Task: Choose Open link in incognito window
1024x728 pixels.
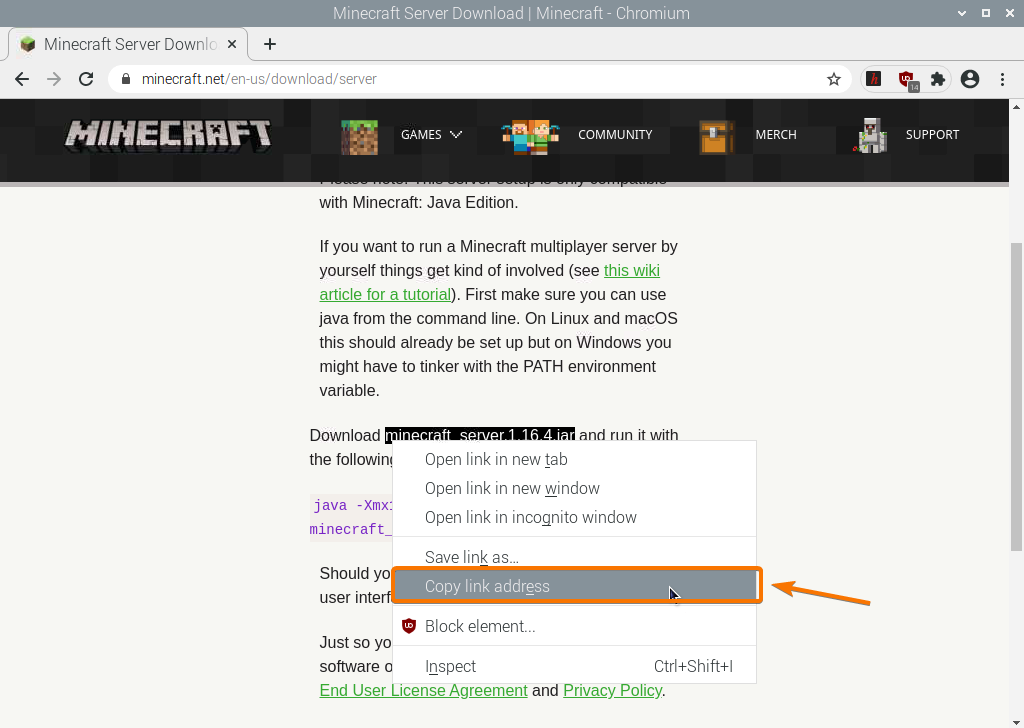Action: [x=574, y=517]
